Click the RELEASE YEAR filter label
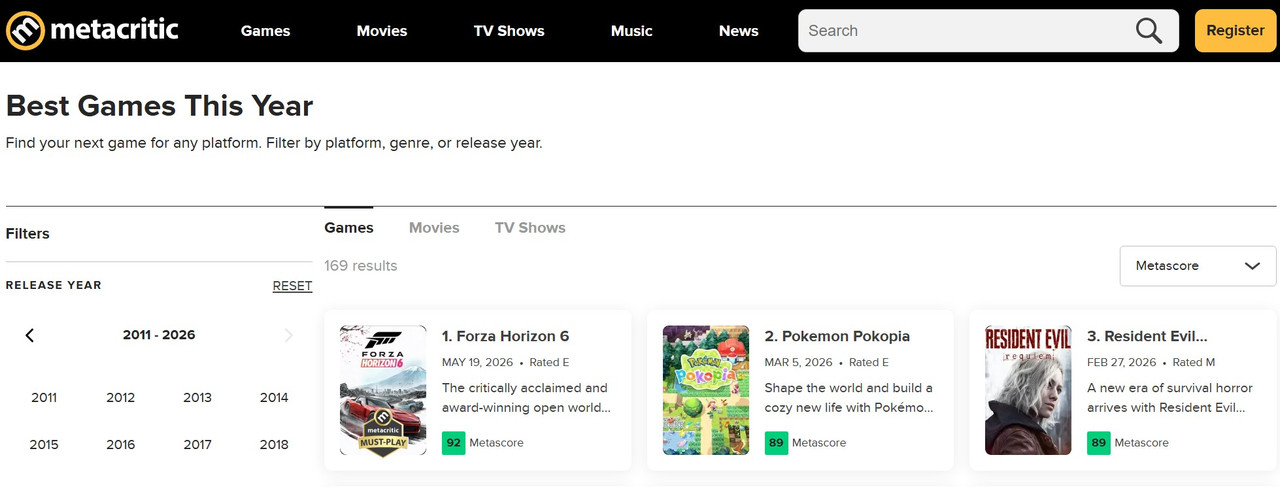The image size is (1280, 487). [x=54, y=286]
